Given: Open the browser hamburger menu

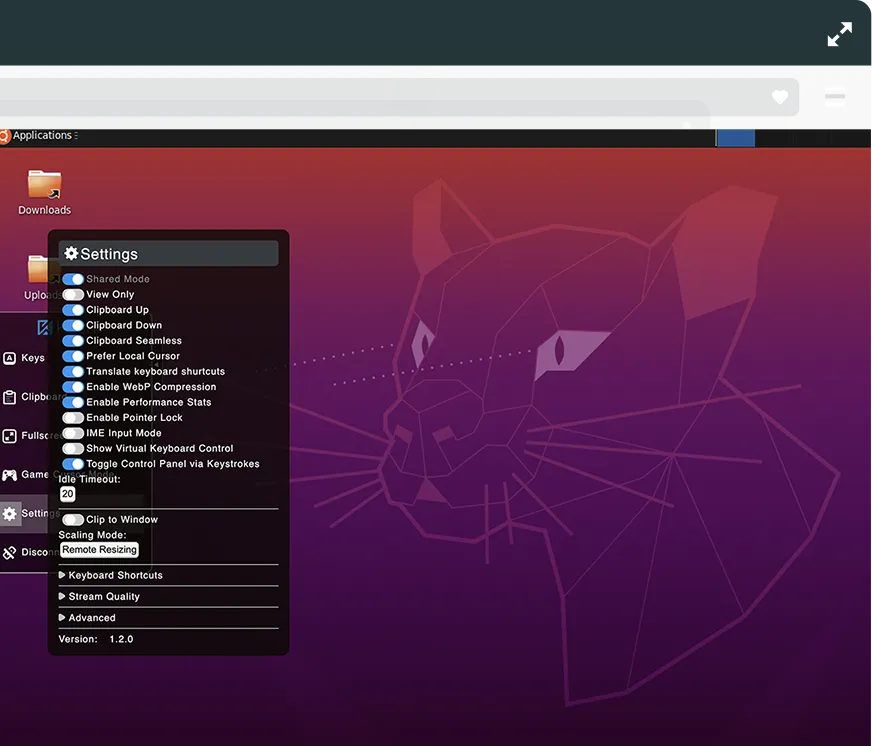Looking at the screenshot, I should 836,97.
